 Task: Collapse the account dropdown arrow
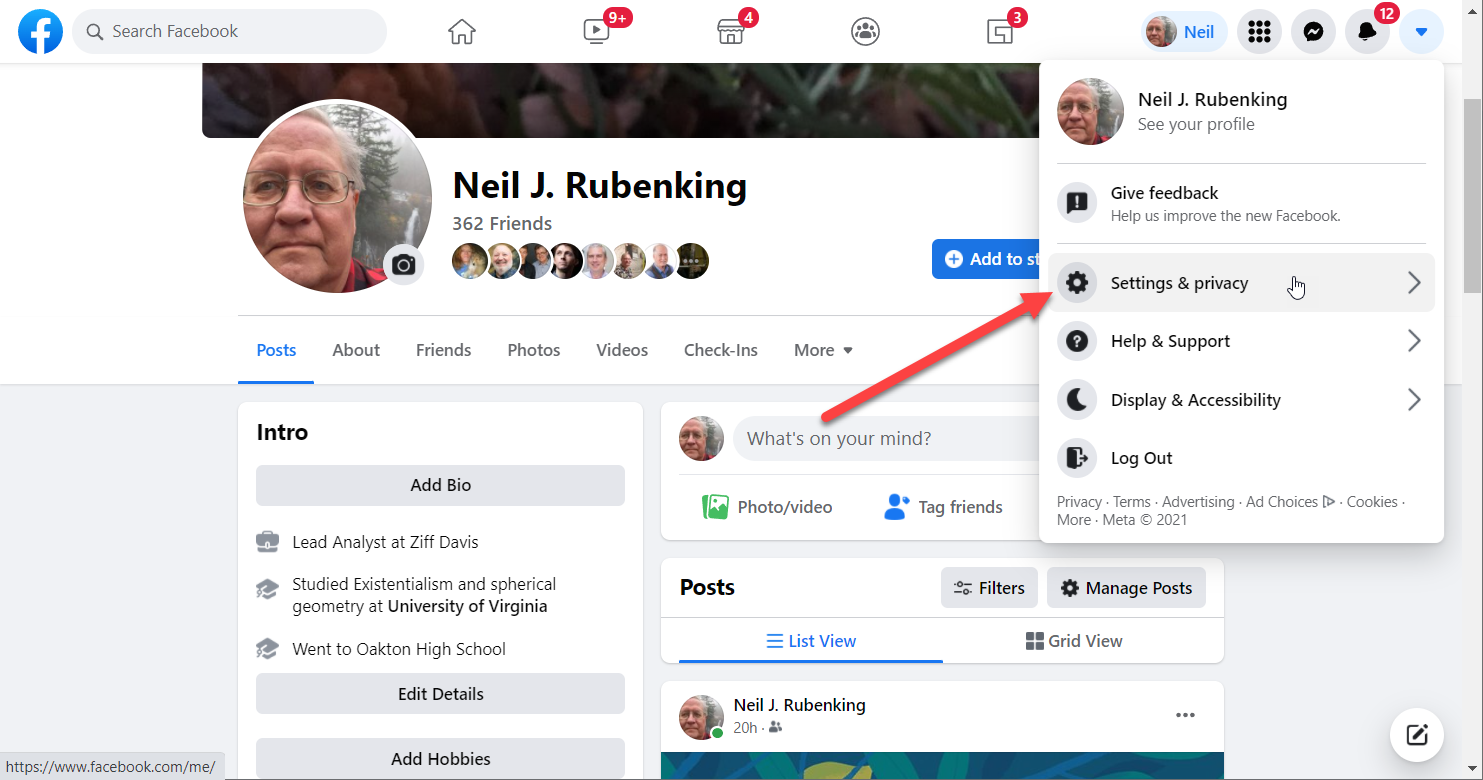click(1421, 32)
